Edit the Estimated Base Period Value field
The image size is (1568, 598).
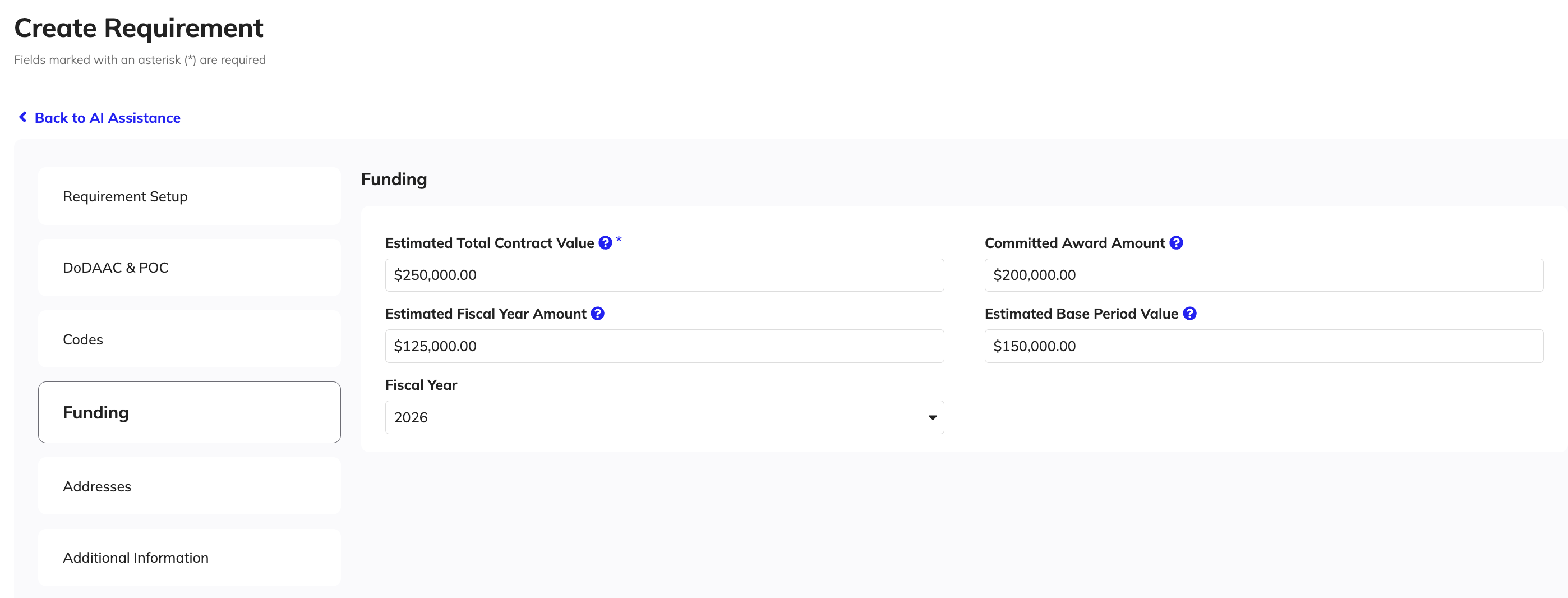coord(1263,346)
